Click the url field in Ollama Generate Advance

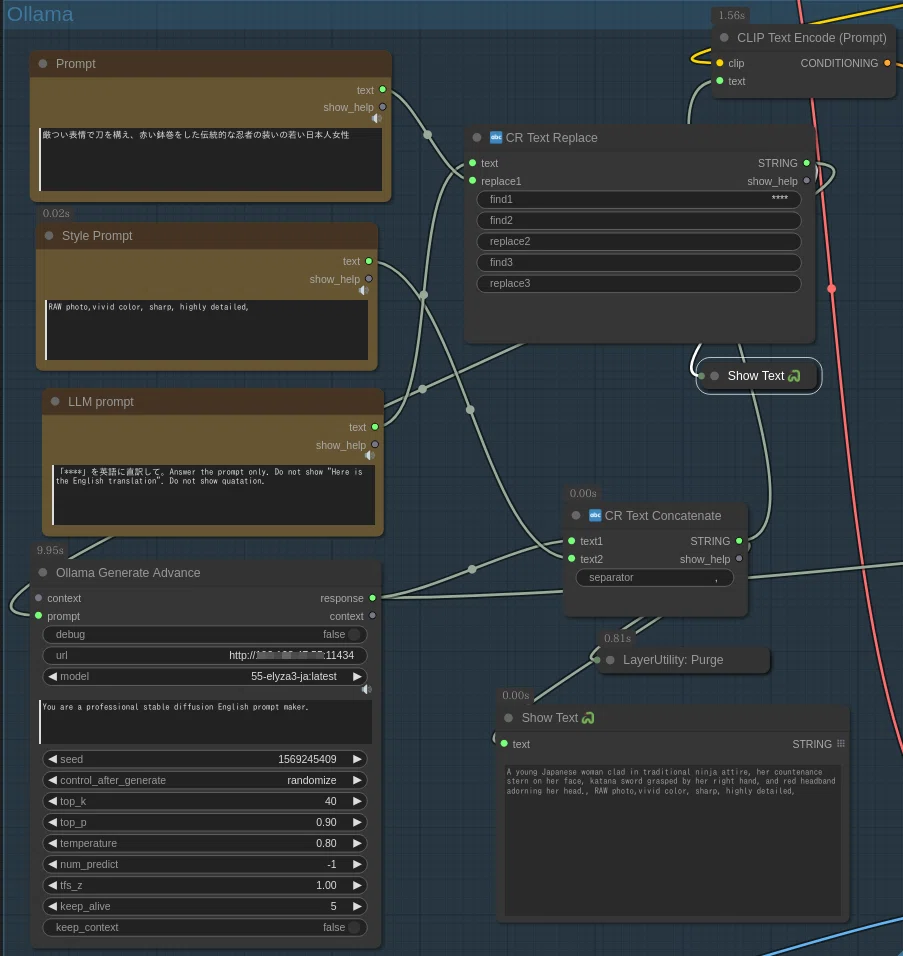tap(205, 655)
